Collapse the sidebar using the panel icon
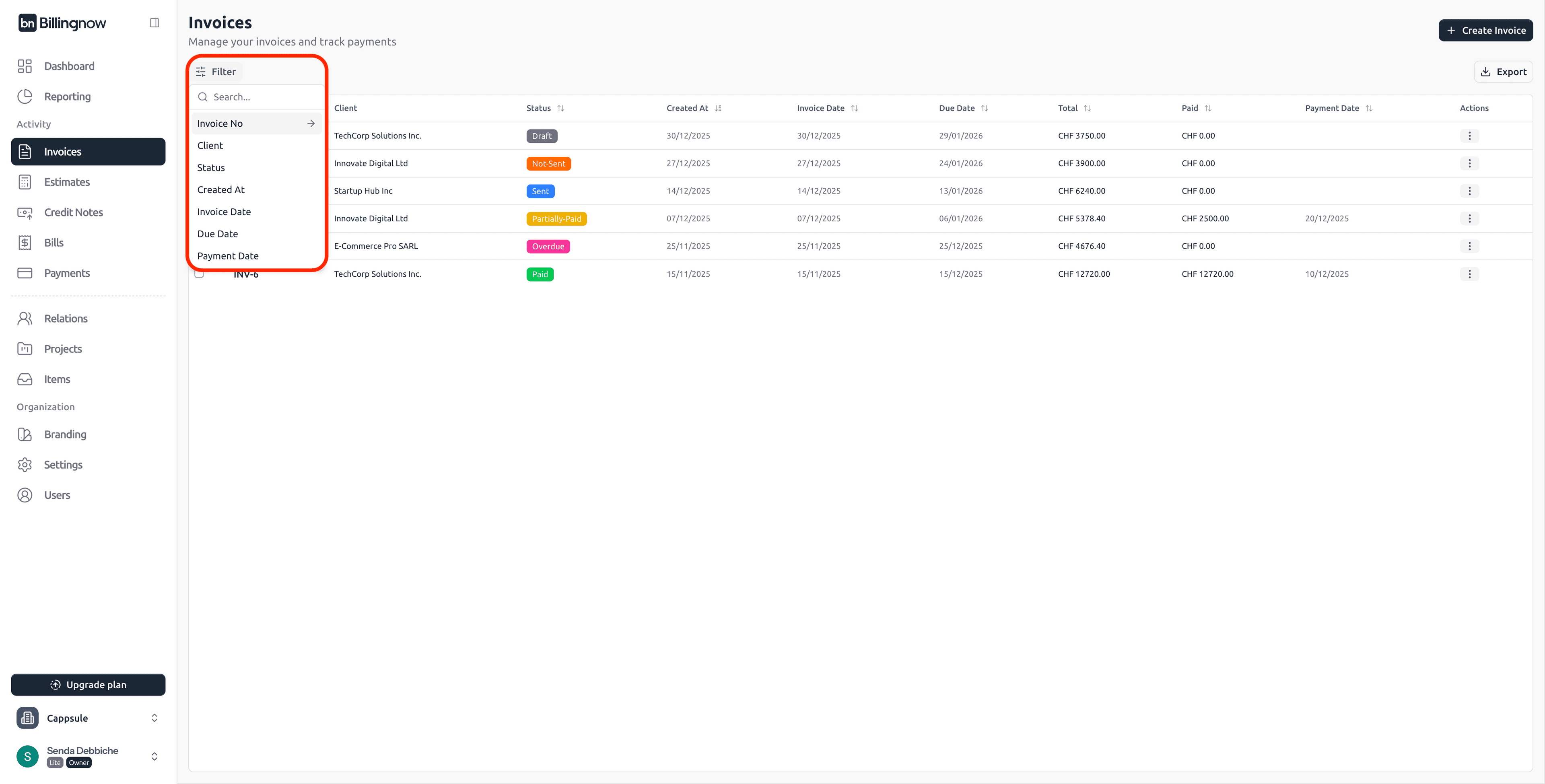Screen dimensions: 1545x784 coord(154,22)
